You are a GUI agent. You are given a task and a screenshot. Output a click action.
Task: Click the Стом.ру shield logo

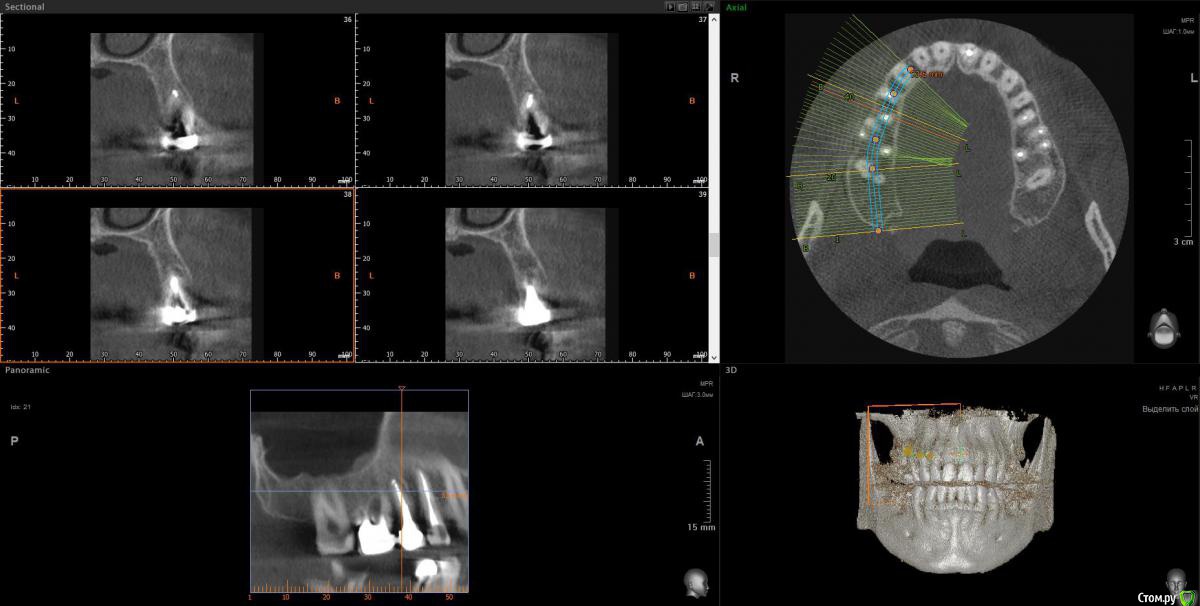1186,596
